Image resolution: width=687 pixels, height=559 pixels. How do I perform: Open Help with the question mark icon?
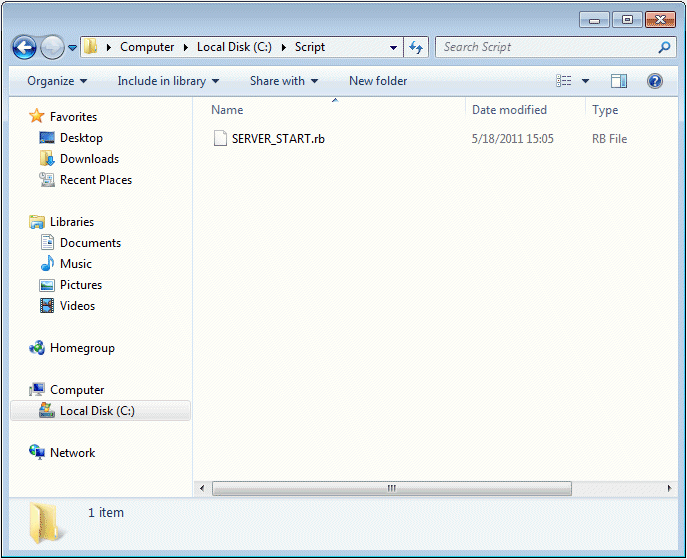coord(655,81)
